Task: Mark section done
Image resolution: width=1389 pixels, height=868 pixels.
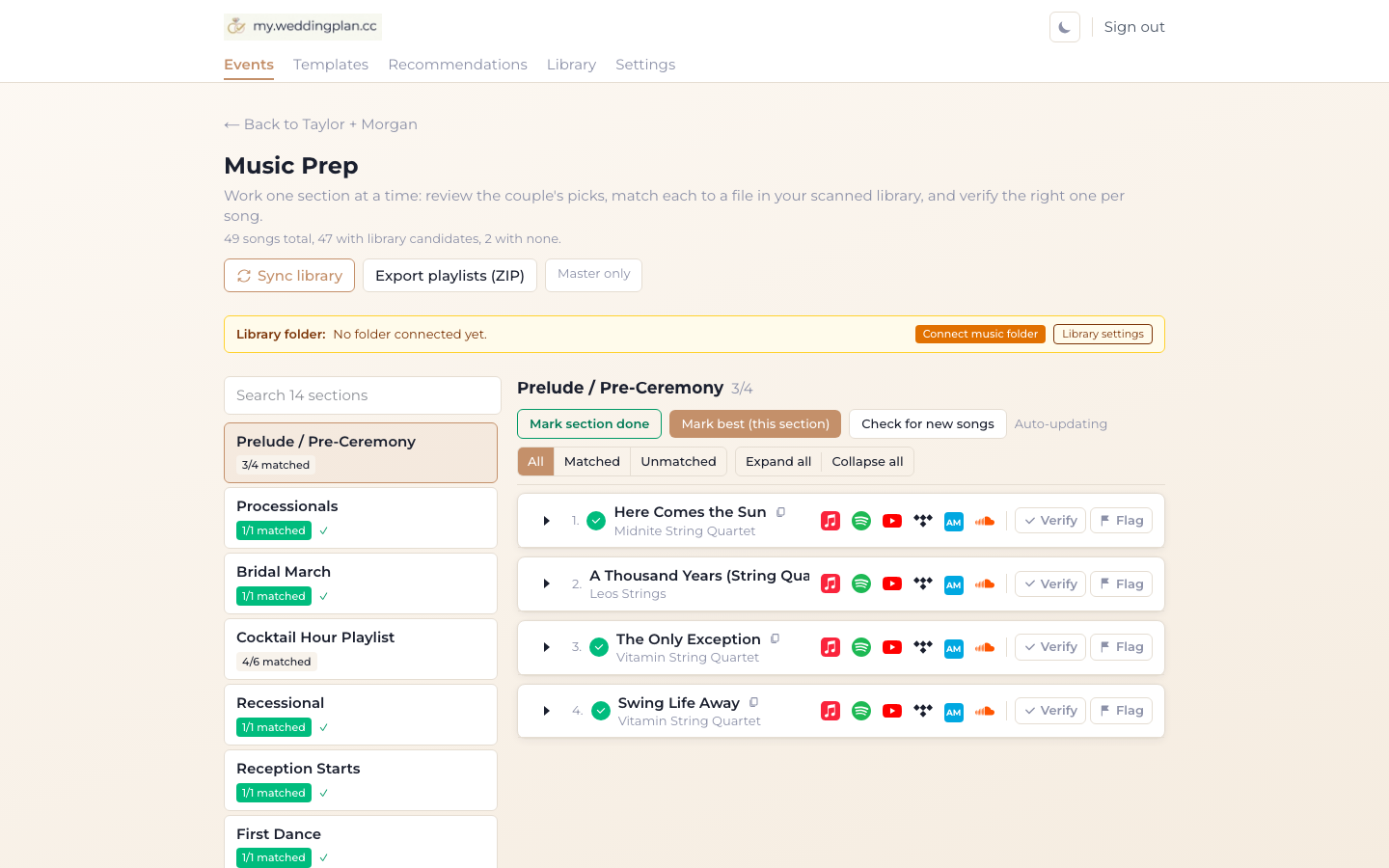Action: click(x=589, y=423)
